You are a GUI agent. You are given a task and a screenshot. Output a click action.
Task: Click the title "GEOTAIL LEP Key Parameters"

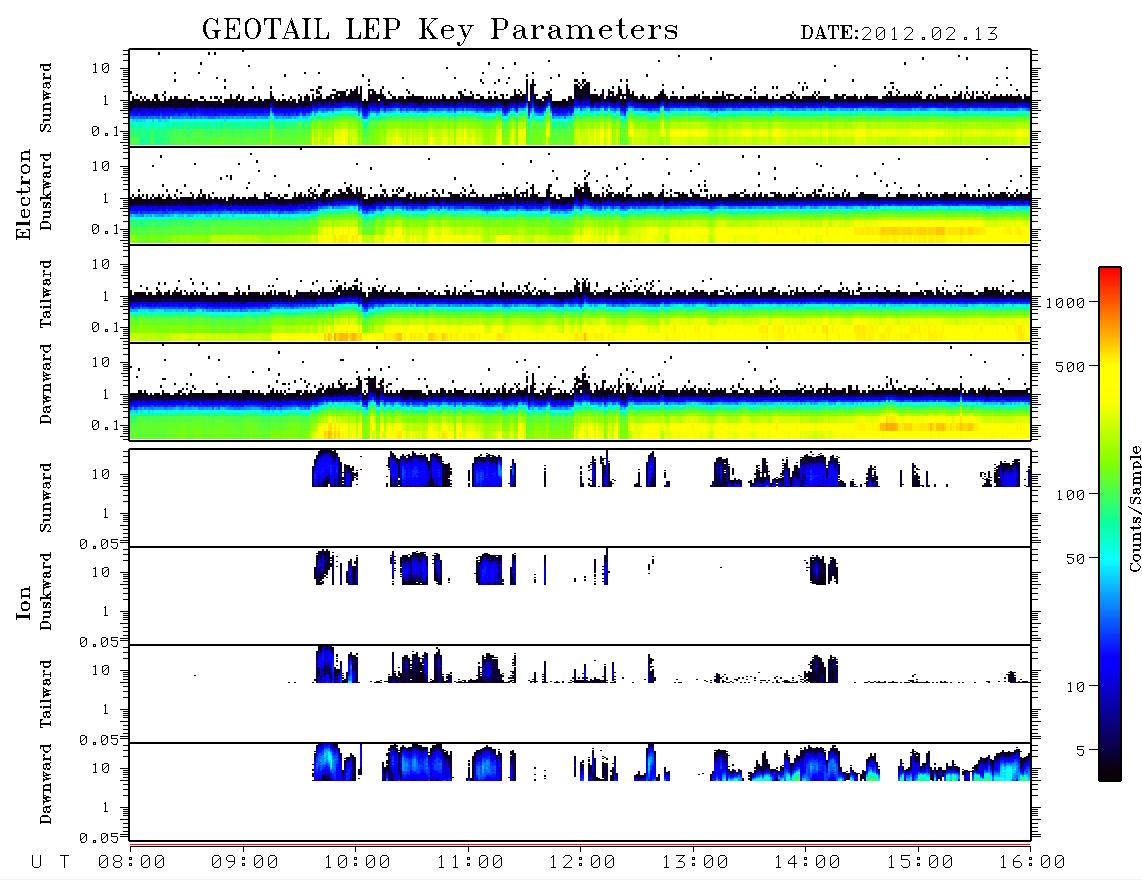(x=440, y=31)
